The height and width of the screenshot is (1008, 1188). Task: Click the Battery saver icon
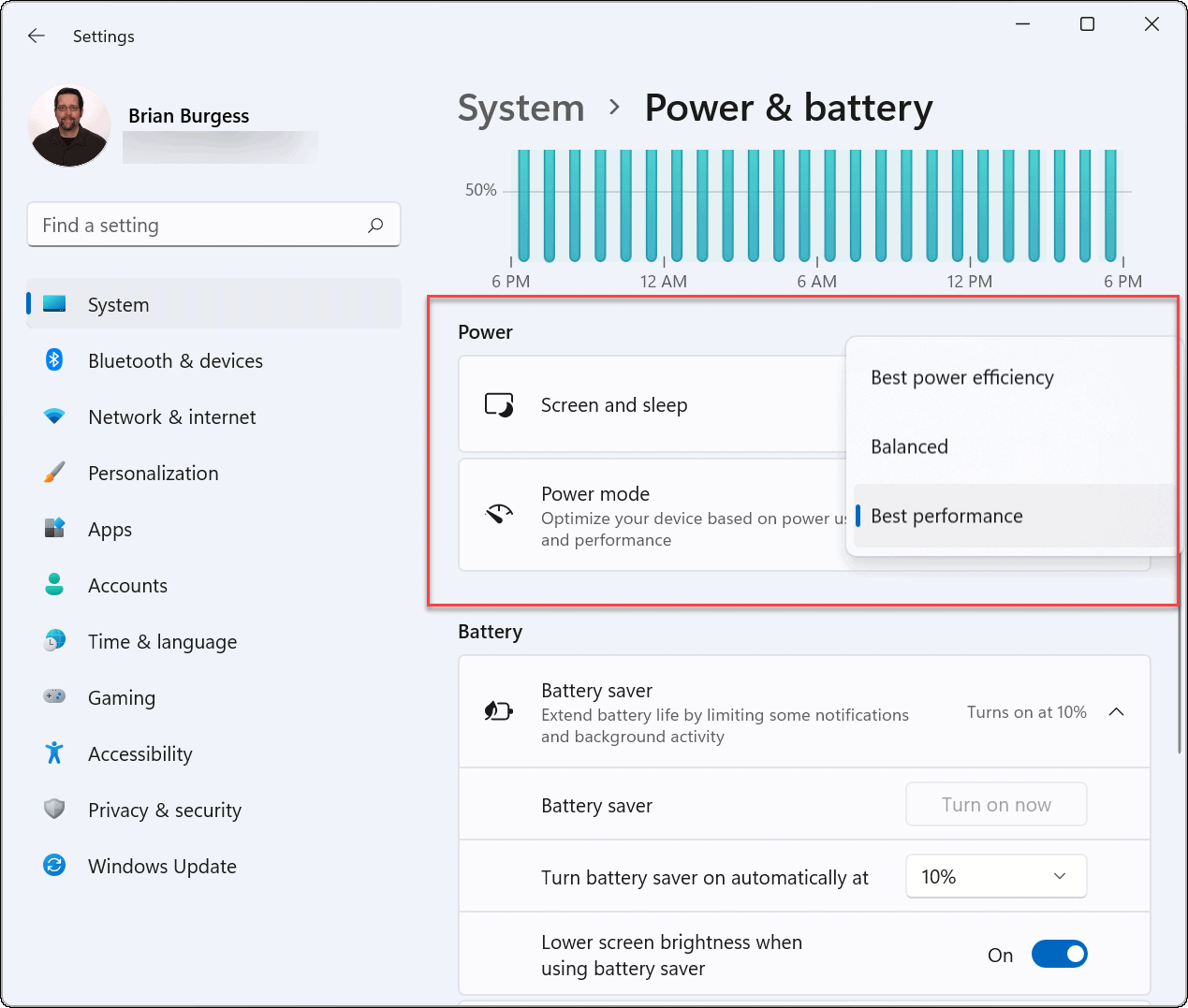[499, 710]
